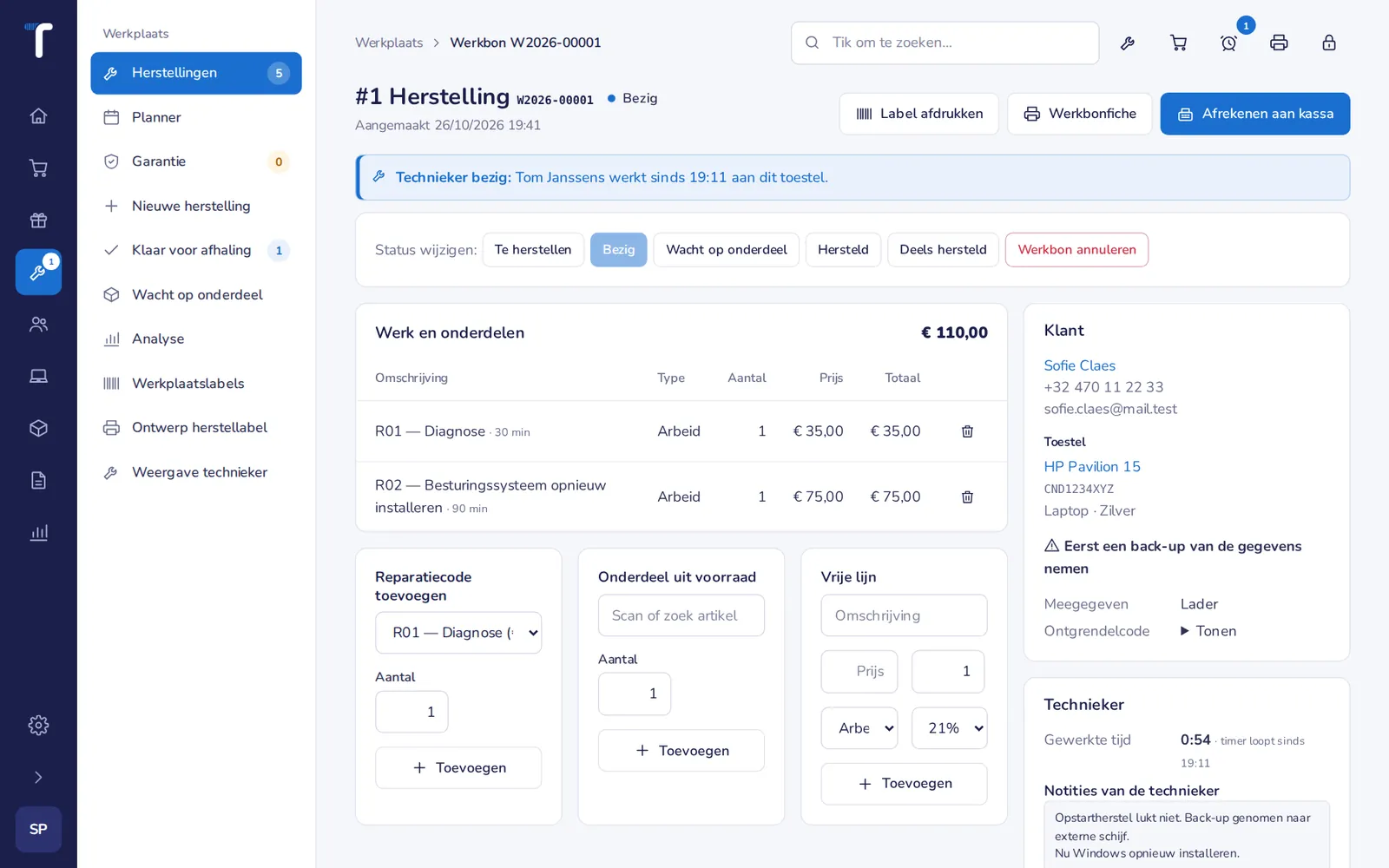
Task: Open the gift icon in left rail
Action: pos(38,220)
